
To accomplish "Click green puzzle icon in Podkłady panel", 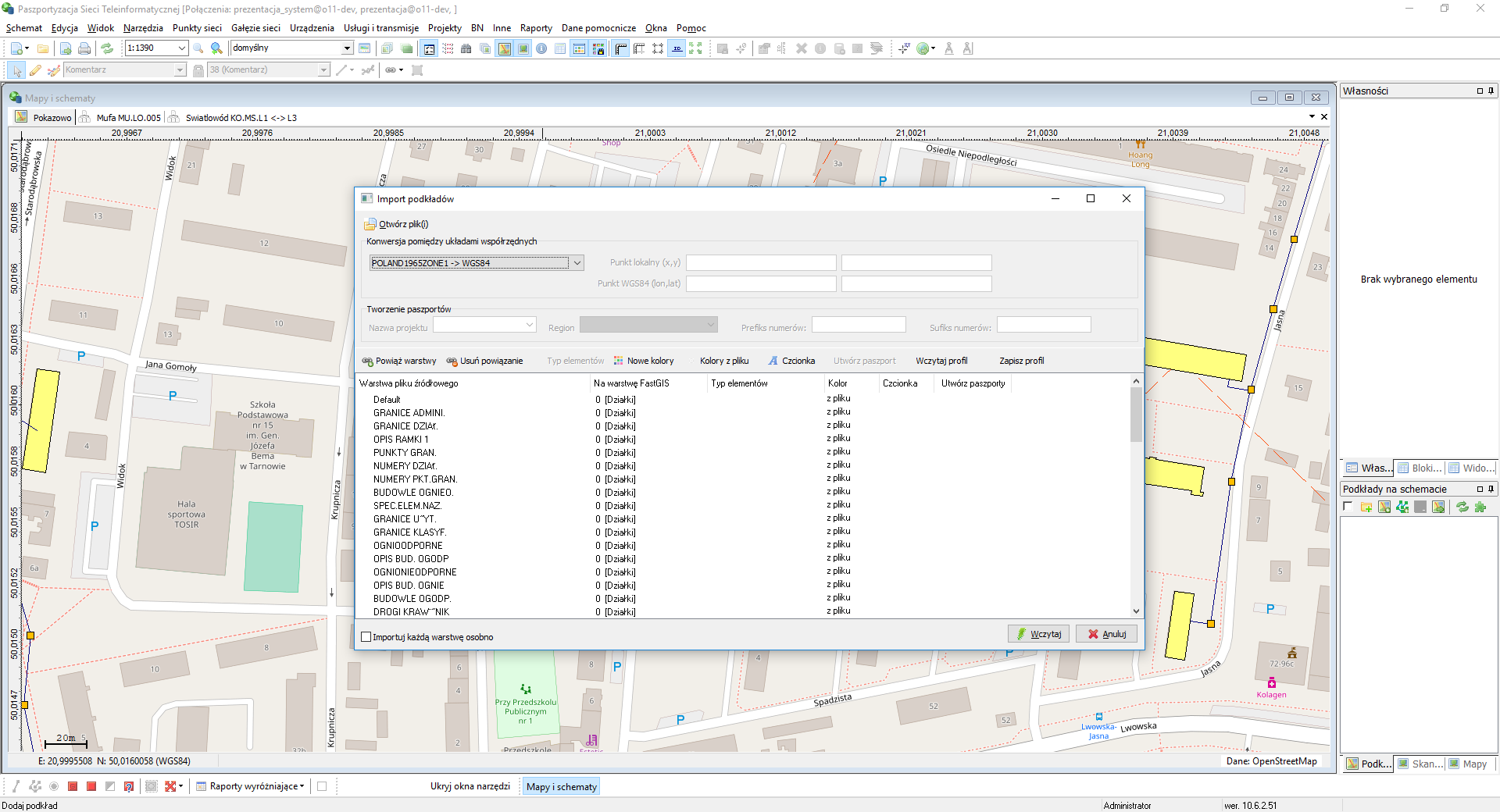I will pos(1480,507).
